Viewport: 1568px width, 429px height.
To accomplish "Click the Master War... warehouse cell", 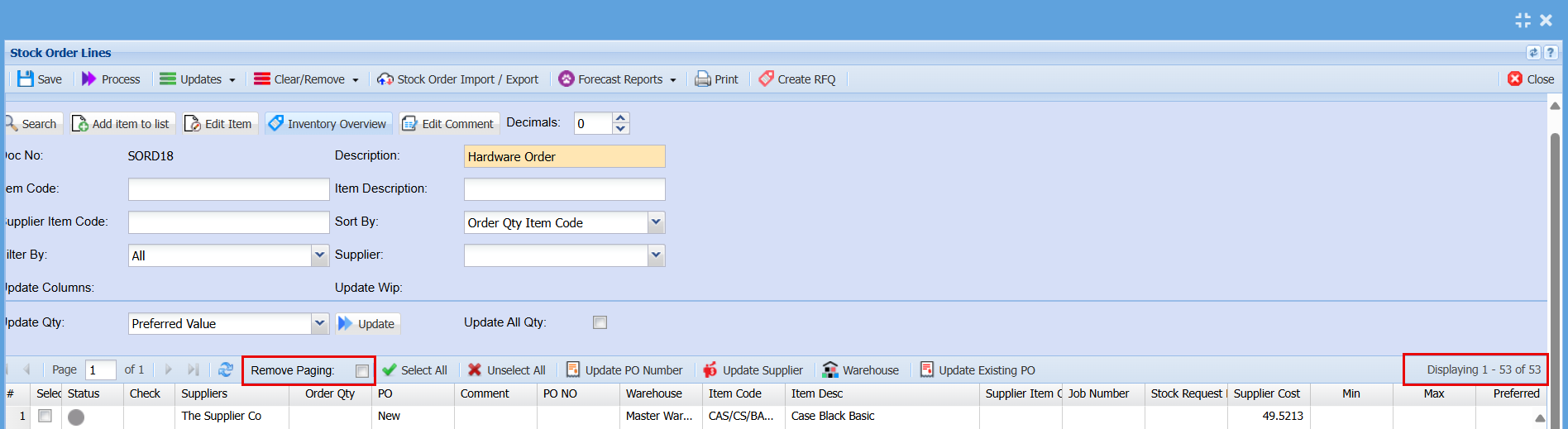I will (x=659, y=416).
